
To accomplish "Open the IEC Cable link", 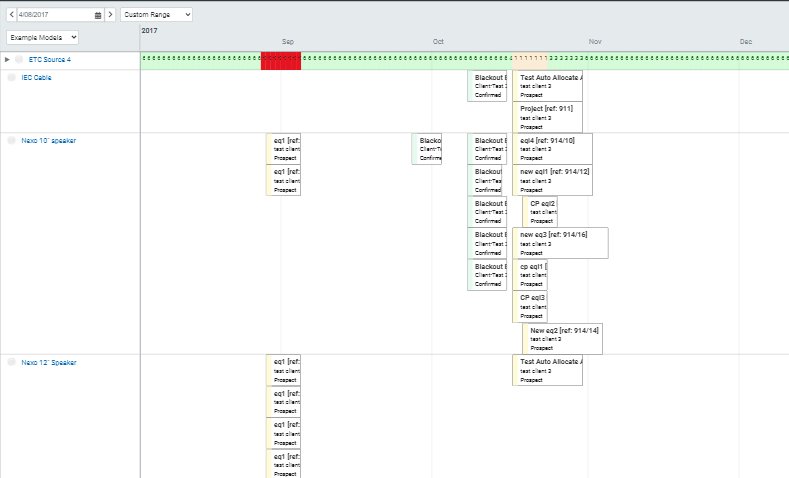I will coord(36,77).
